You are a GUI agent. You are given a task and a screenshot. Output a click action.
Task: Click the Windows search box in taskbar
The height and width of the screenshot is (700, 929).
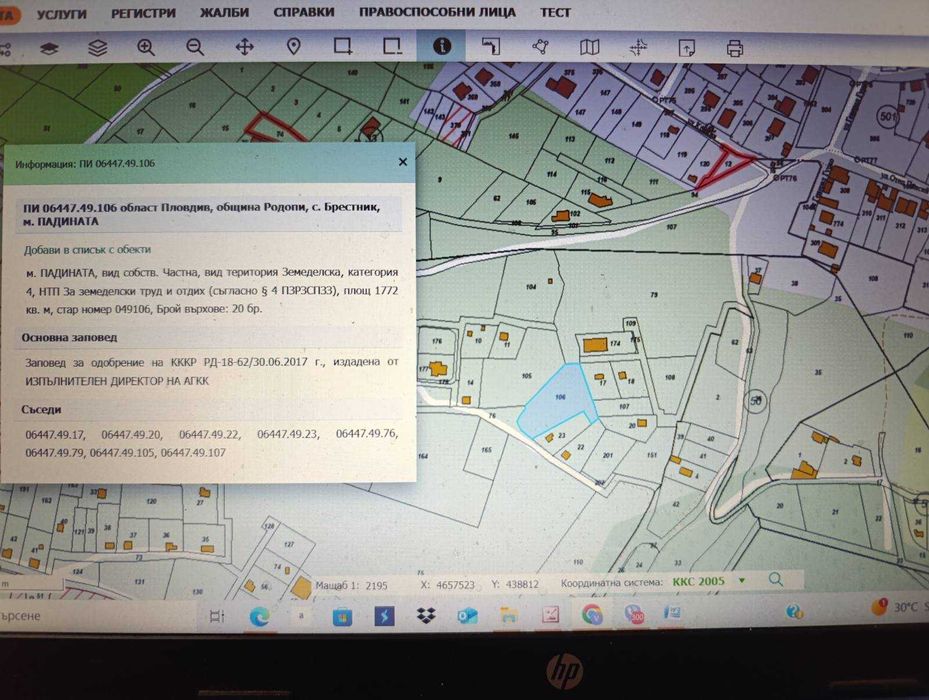(x=98, y=616)
